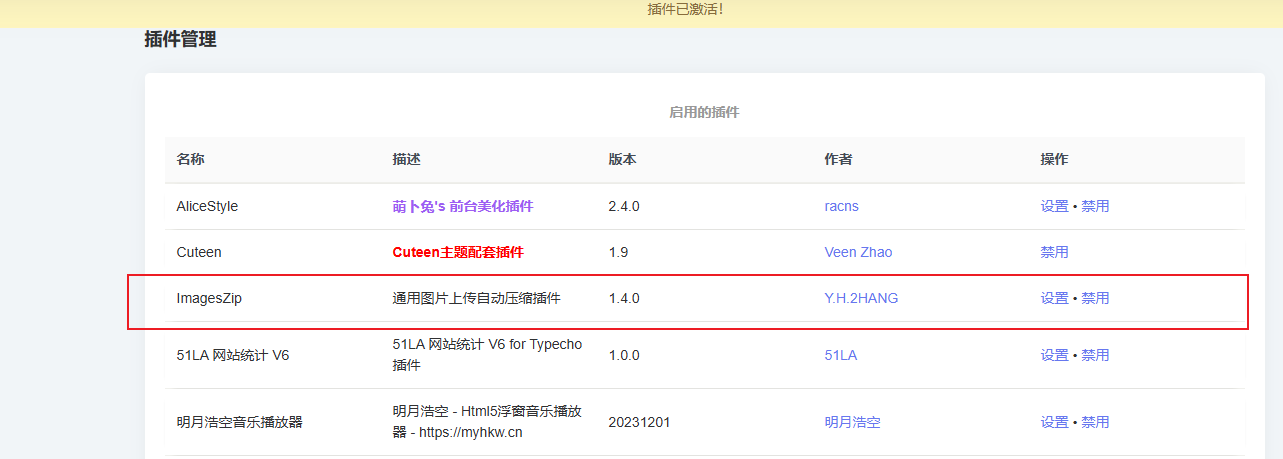The height and width of the screenshot is (459, 1283).
Task: Disable the 明月浩空音乐播放器 plugin
Action: click(x=1095, y=422)
